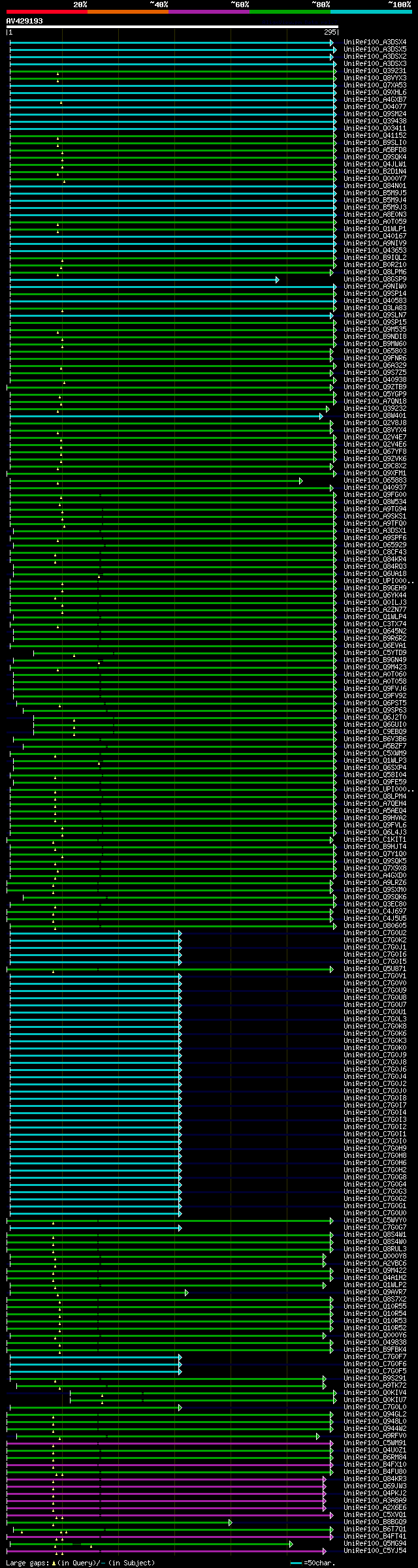The image size is (418, 1568).
Task: Select the UniRef100_Q1WLP1 label
Action: click(375, 229)
